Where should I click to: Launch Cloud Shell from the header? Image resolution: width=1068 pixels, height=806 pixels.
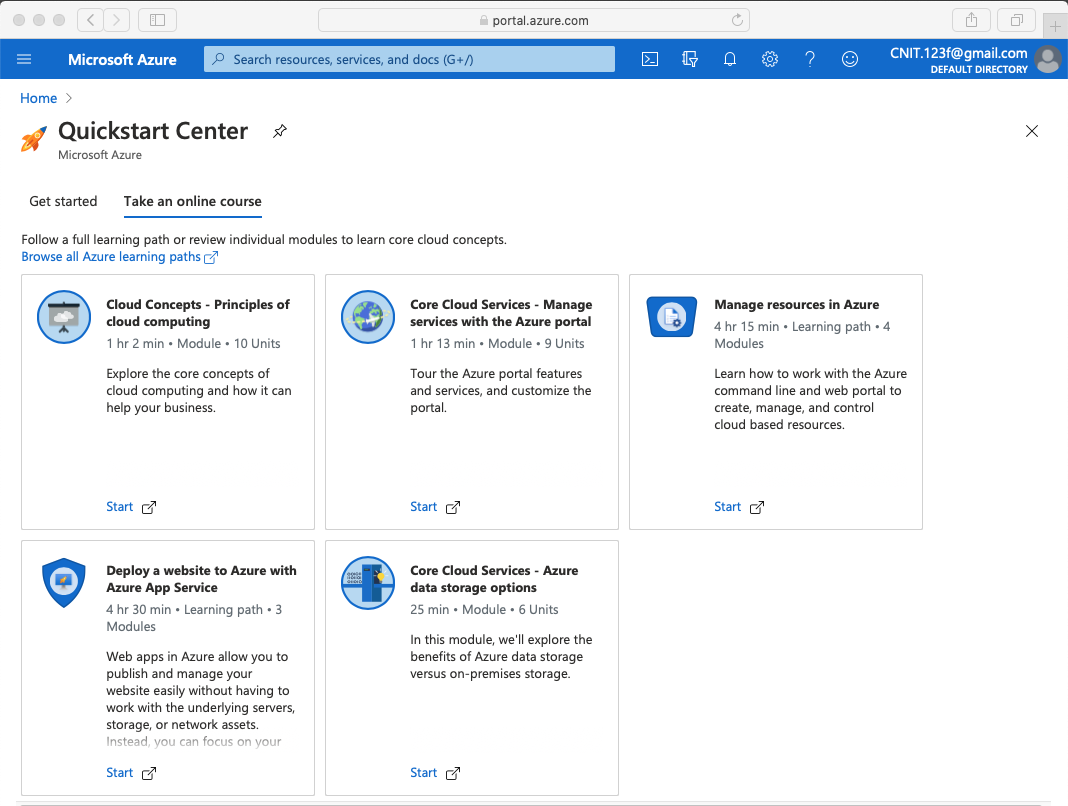tap(650, 59)
